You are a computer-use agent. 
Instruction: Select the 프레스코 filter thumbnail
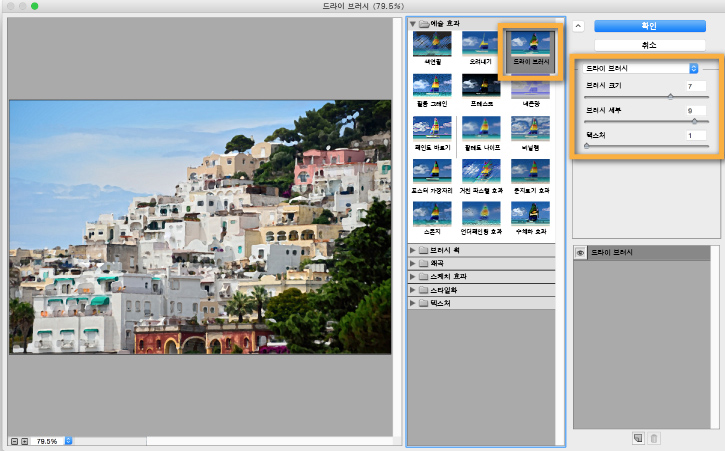tap(481, 86)
